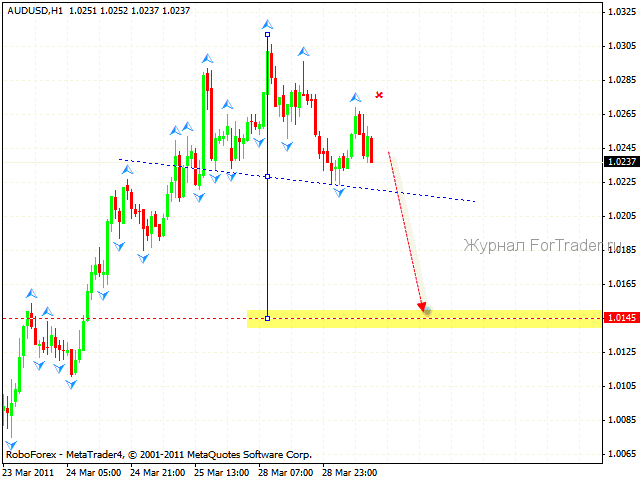Click the 1.0325 price axis label
Viewport: 640px width, 480px height.
tap(622, 11)
